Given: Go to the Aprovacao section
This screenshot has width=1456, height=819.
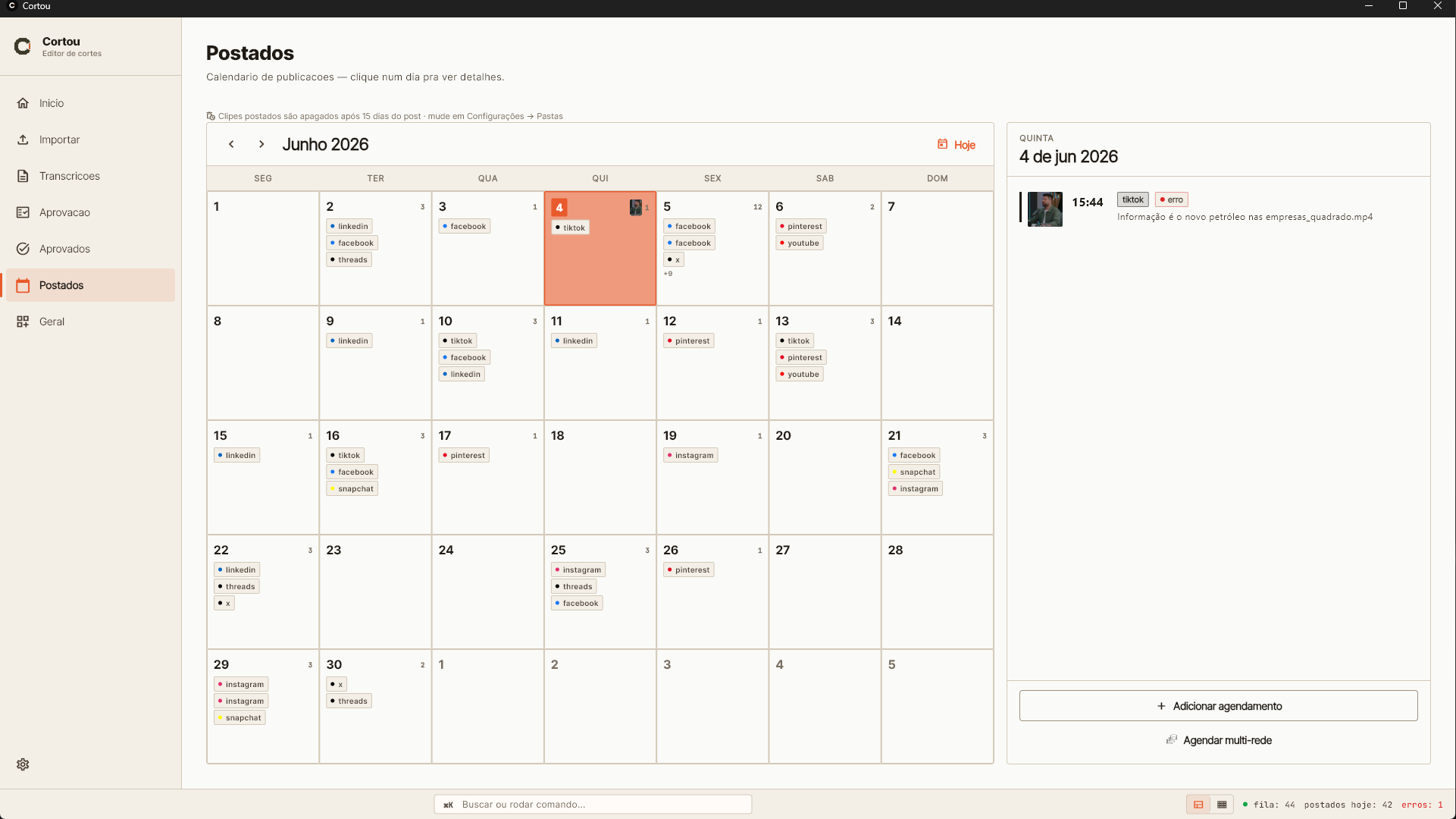Looking at the screenshot, I should tap(90, 212).
